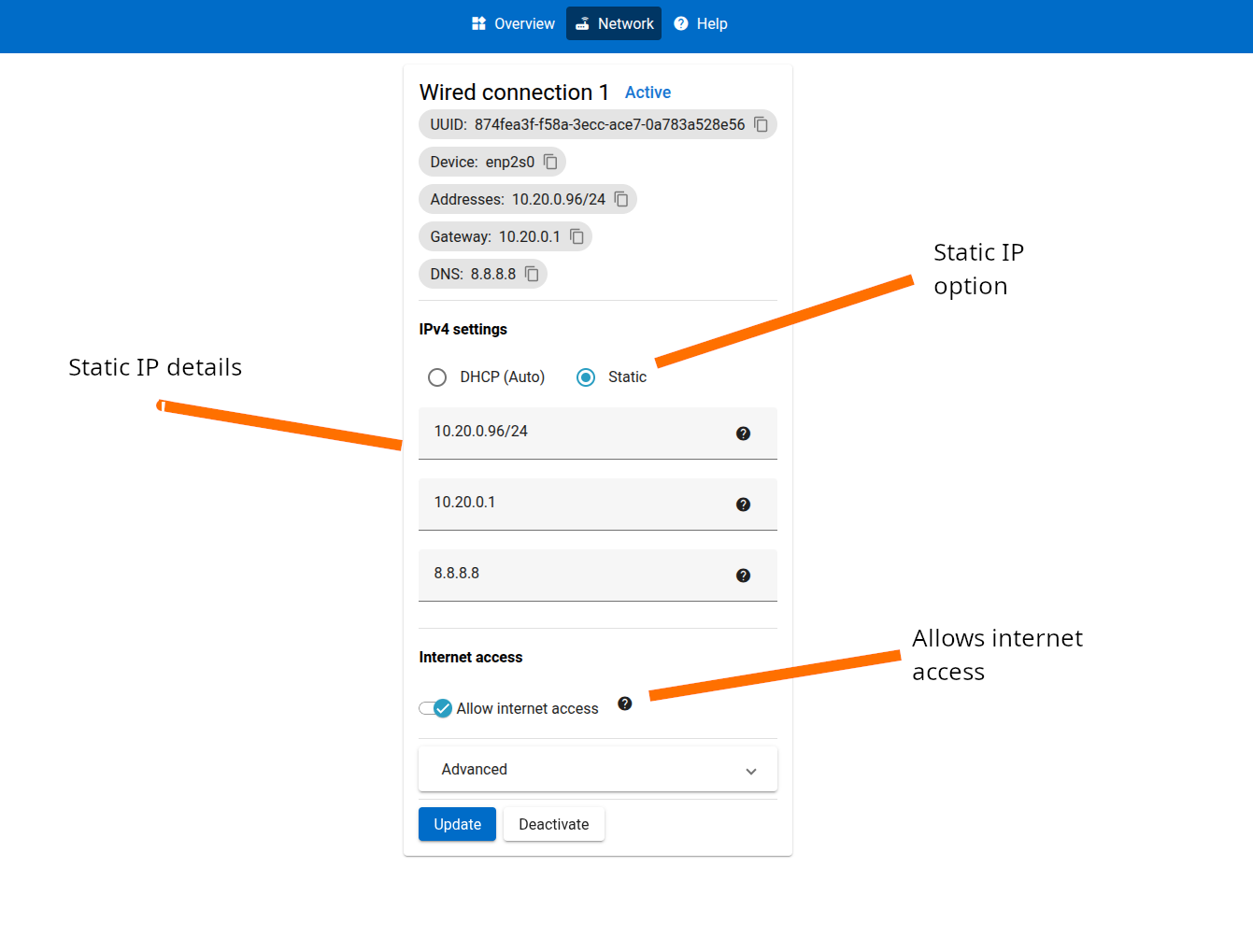This screenshot has height=952, width=1253.
Task: Select the Static radio option
Action: pyautogui.click(x=586, y=377)
